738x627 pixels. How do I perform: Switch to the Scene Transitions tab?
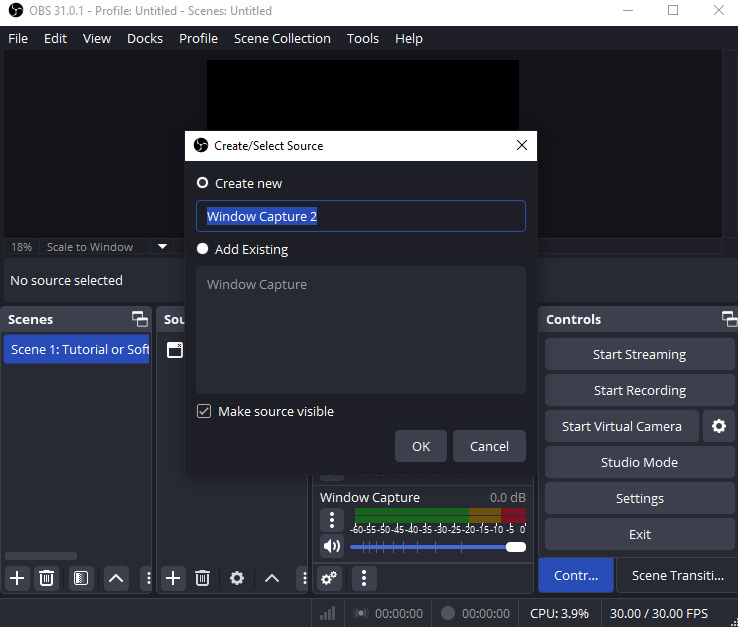coord(677,575)
